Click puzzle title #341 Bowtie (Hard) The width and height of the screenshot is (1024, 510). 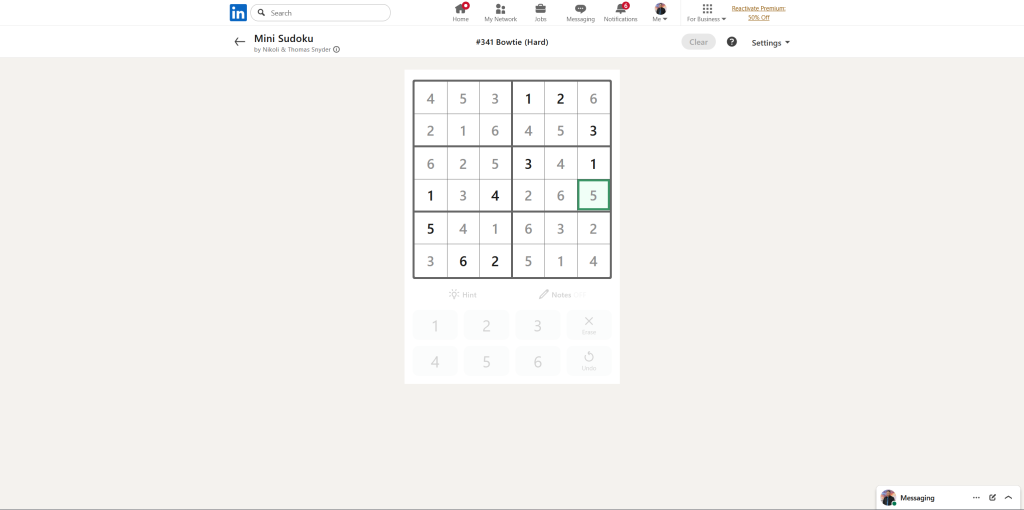[x=512, y=42]
